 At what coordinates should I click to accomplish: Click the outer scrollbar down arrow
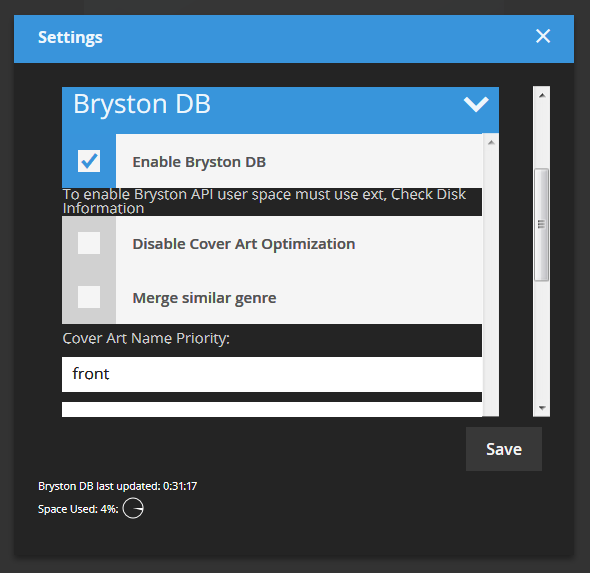[542, 408]
